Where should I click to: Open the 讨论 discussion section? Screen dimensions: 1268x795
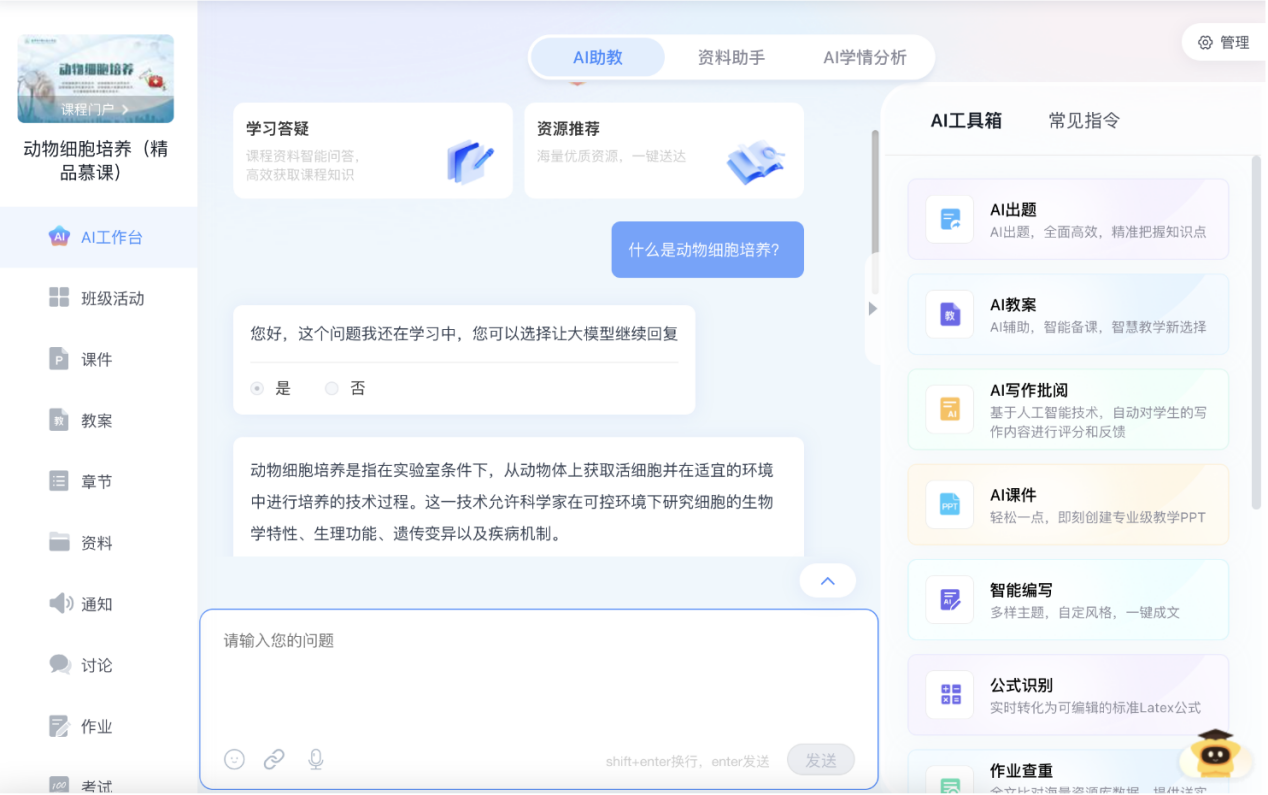[x=80, y=665]
